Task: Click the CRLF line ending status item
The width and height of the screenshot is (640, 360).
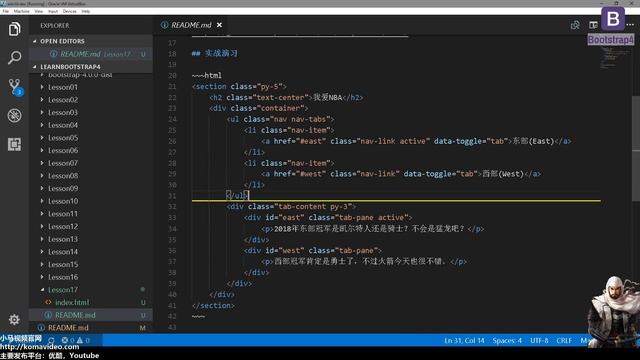Action: click(564, 340)
